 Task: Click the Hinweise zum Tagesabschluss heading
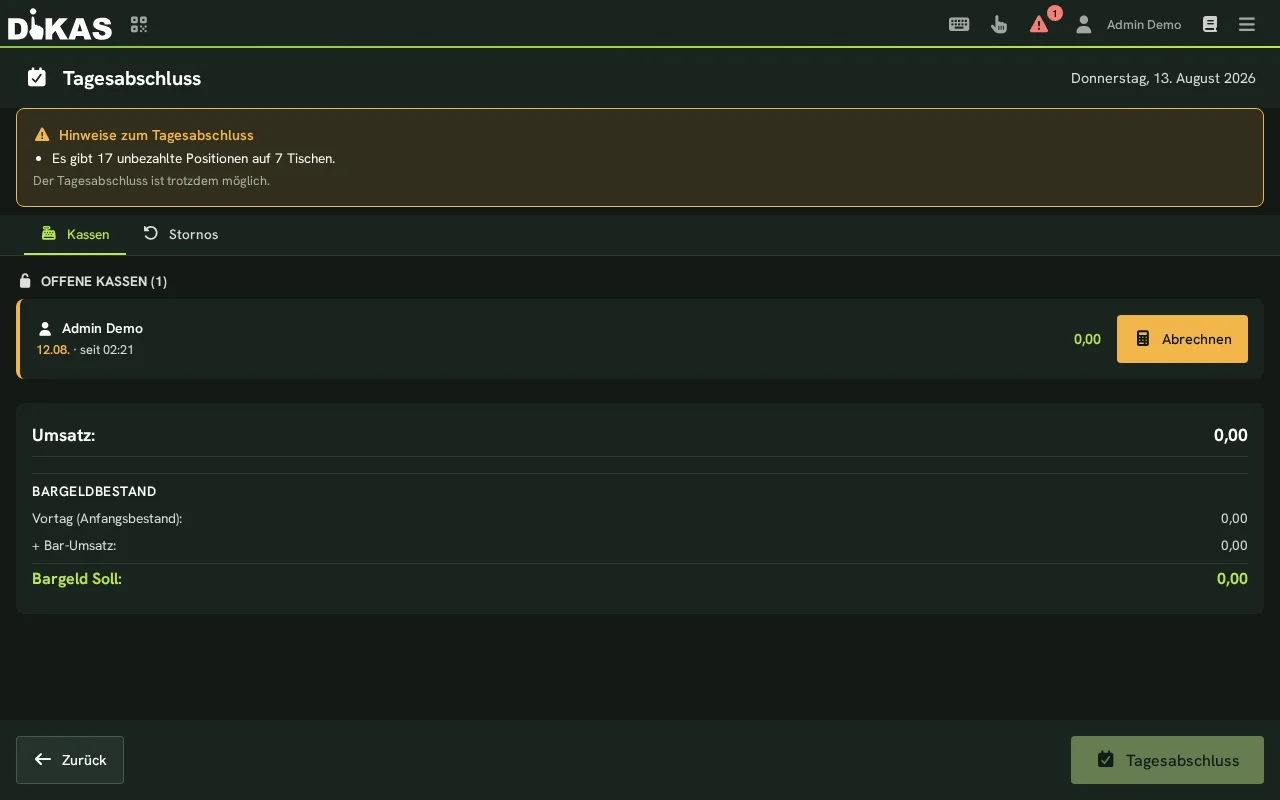click(x=156, y=135)
